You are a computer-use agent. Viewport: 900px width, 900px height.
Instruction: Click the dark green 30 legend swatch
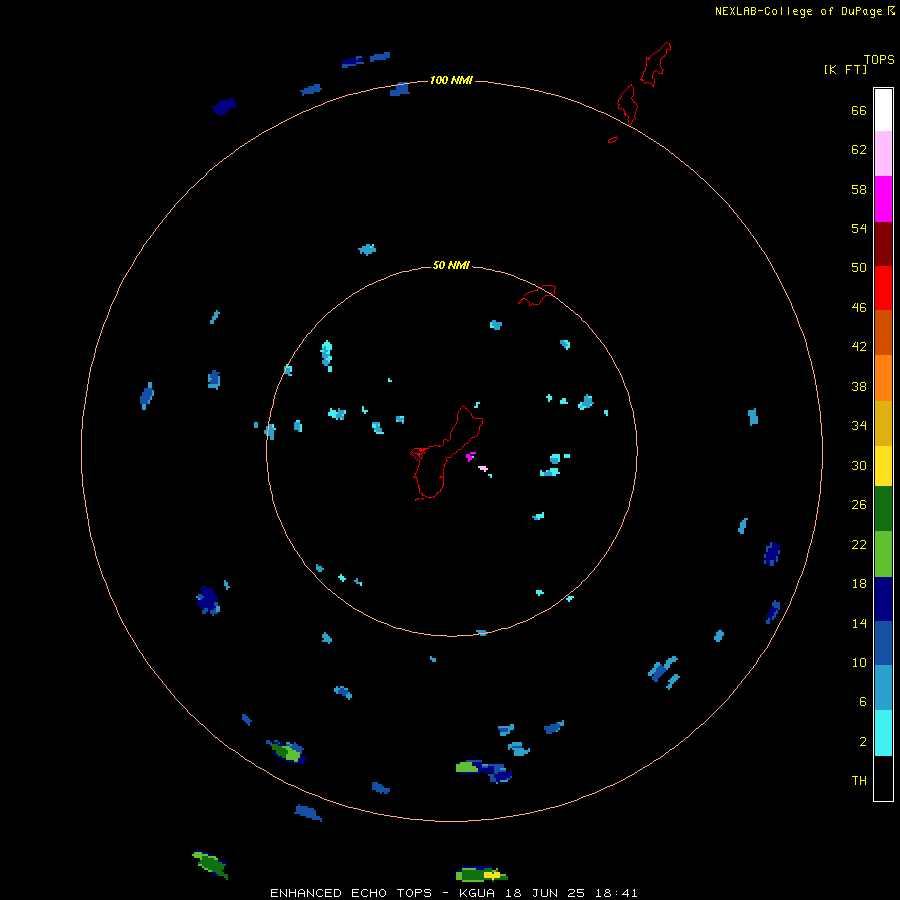coord(883,509)
